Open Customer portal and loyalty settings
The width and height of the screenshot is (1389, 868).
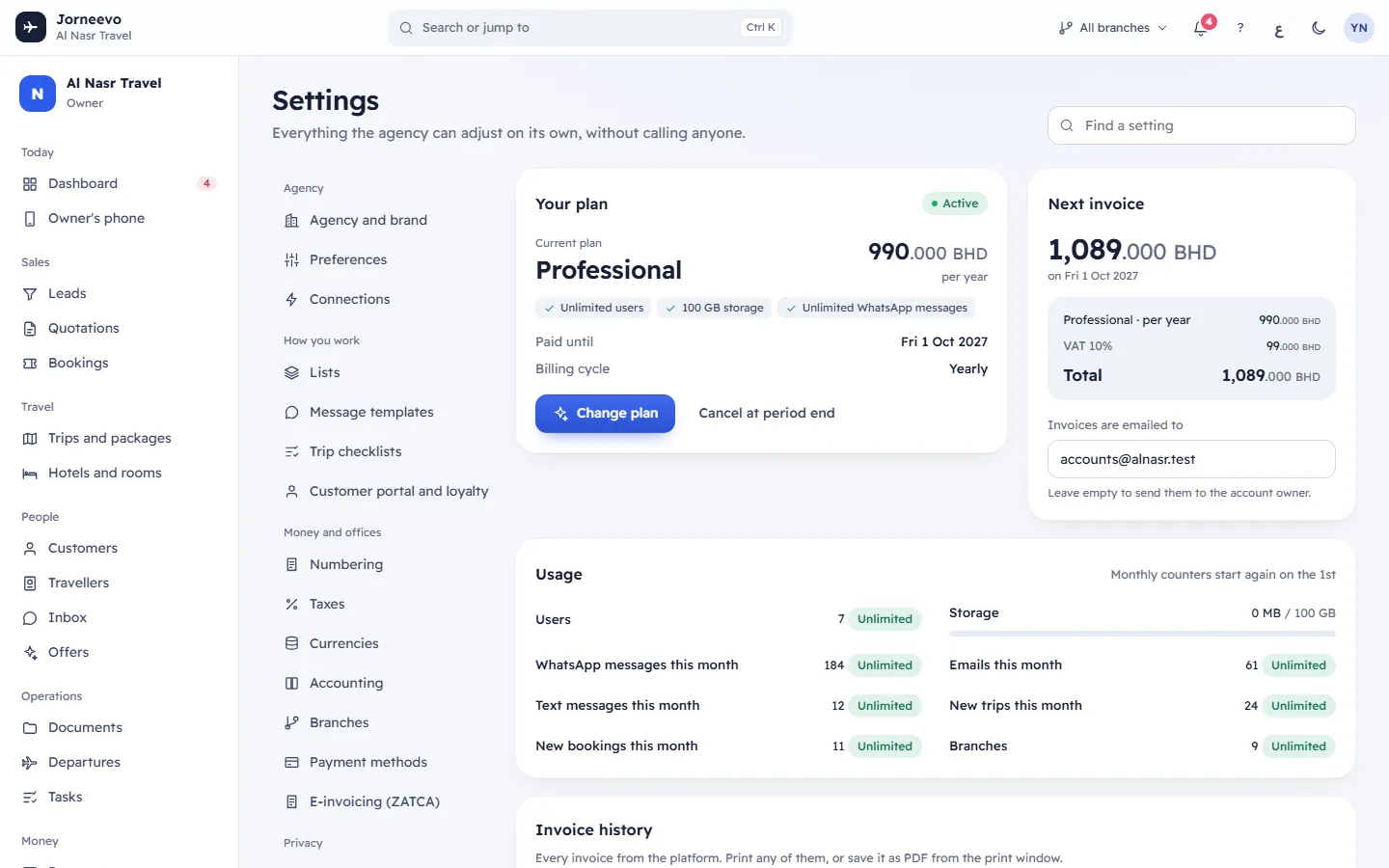[386, 491]
